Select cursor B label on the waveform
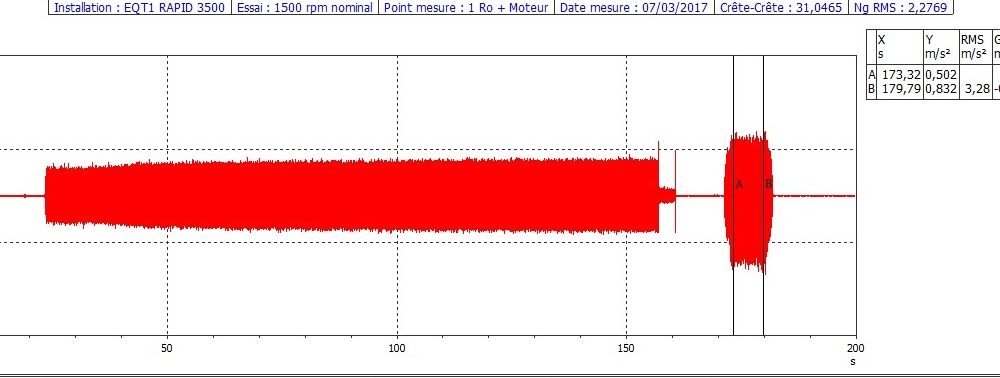Viewport: 1000px width, 378px height. [x=768, y=184]
